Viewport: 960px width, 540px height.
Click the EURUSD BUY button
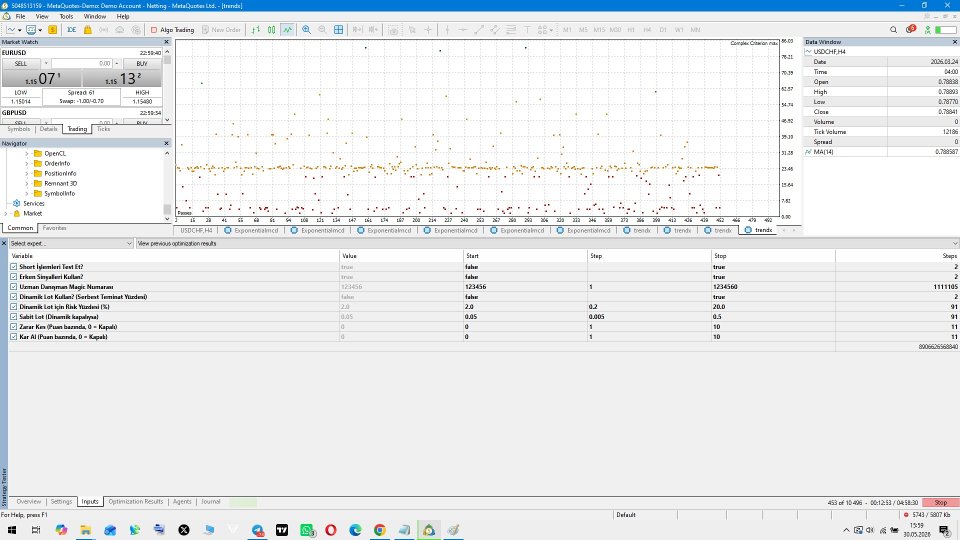pyautogui.click(x=142, y=64)
